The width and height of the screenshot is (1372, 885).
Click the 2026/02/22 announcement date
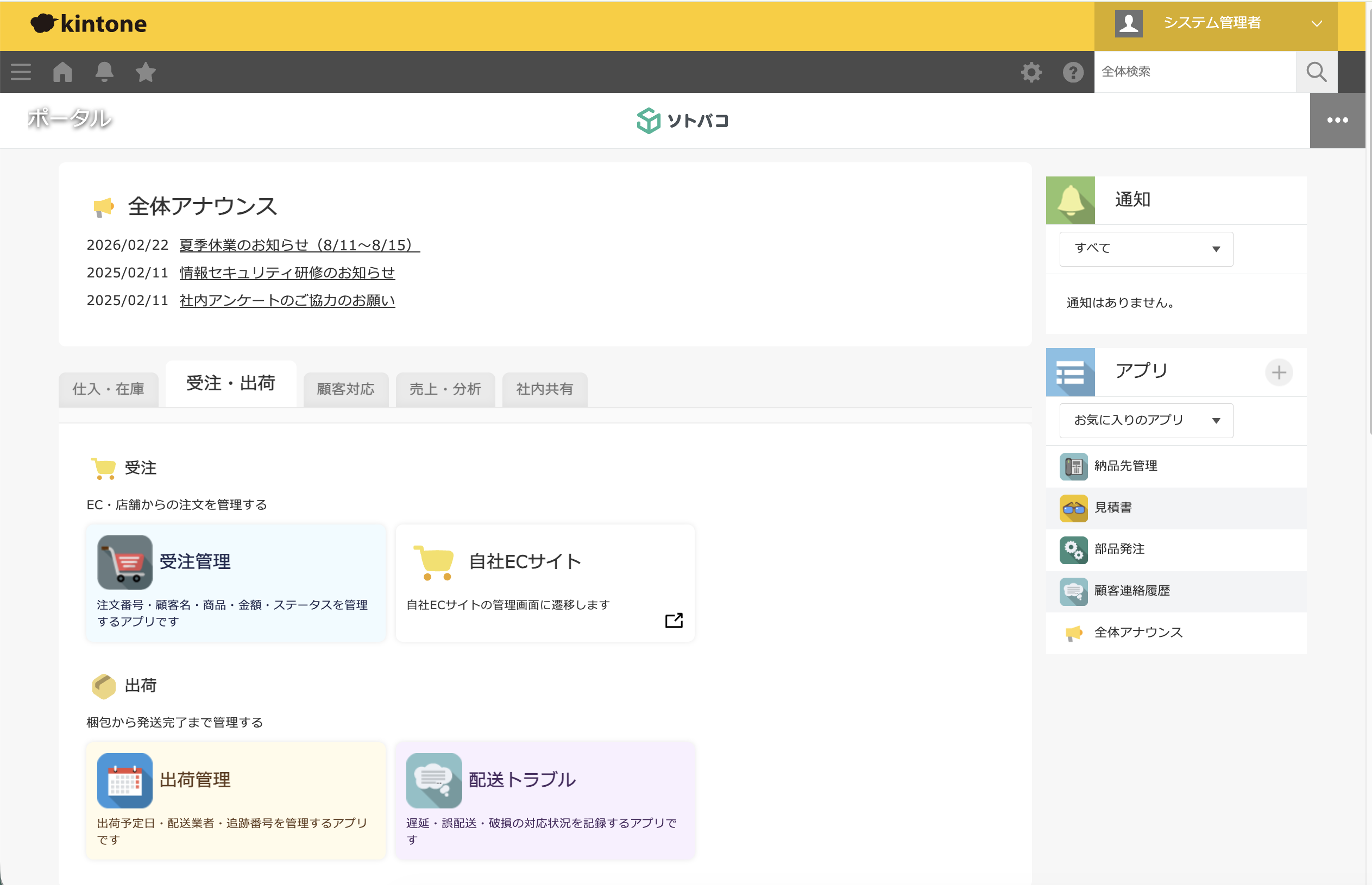[127, 245]
